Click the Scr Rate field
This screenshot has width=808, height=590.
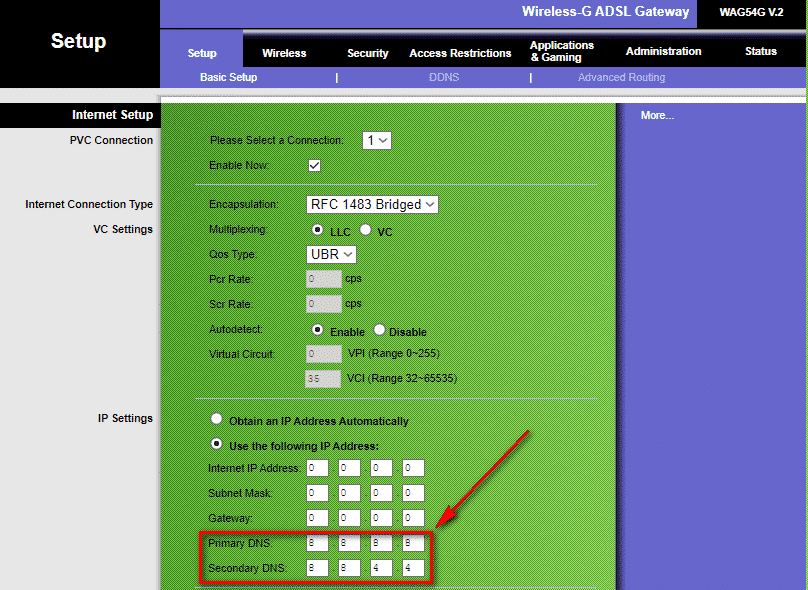click(x=324, y=304)
